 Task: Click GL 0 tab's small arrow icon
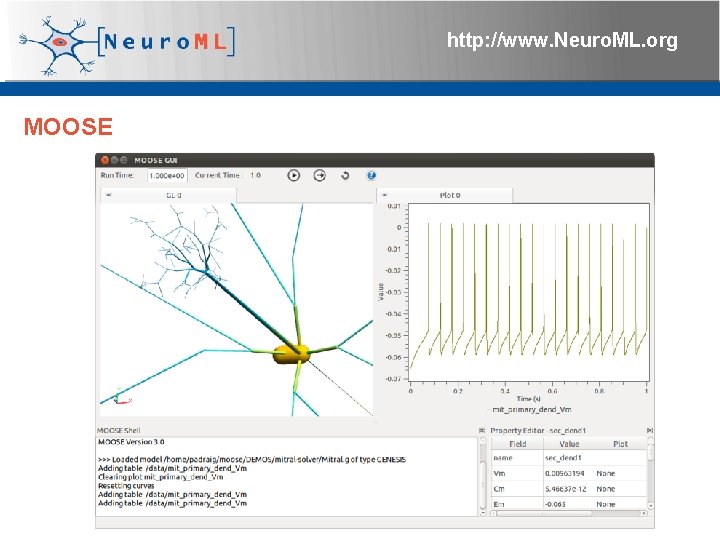tap(109, 195)
